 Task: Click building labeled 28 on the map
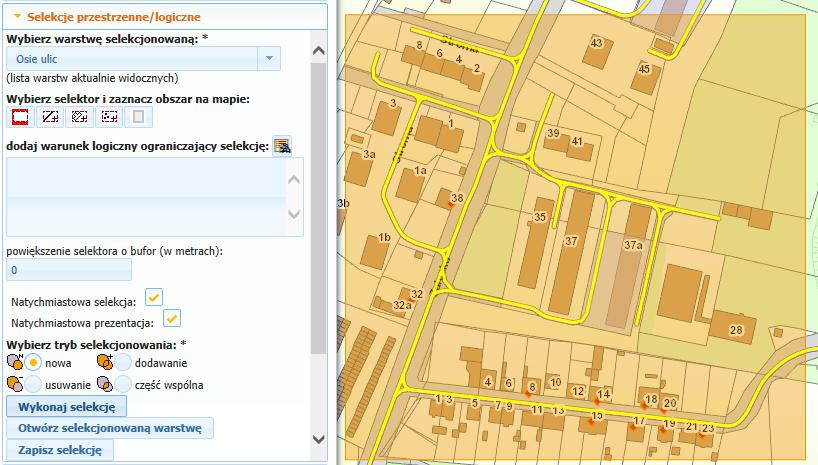pos(733,327)
